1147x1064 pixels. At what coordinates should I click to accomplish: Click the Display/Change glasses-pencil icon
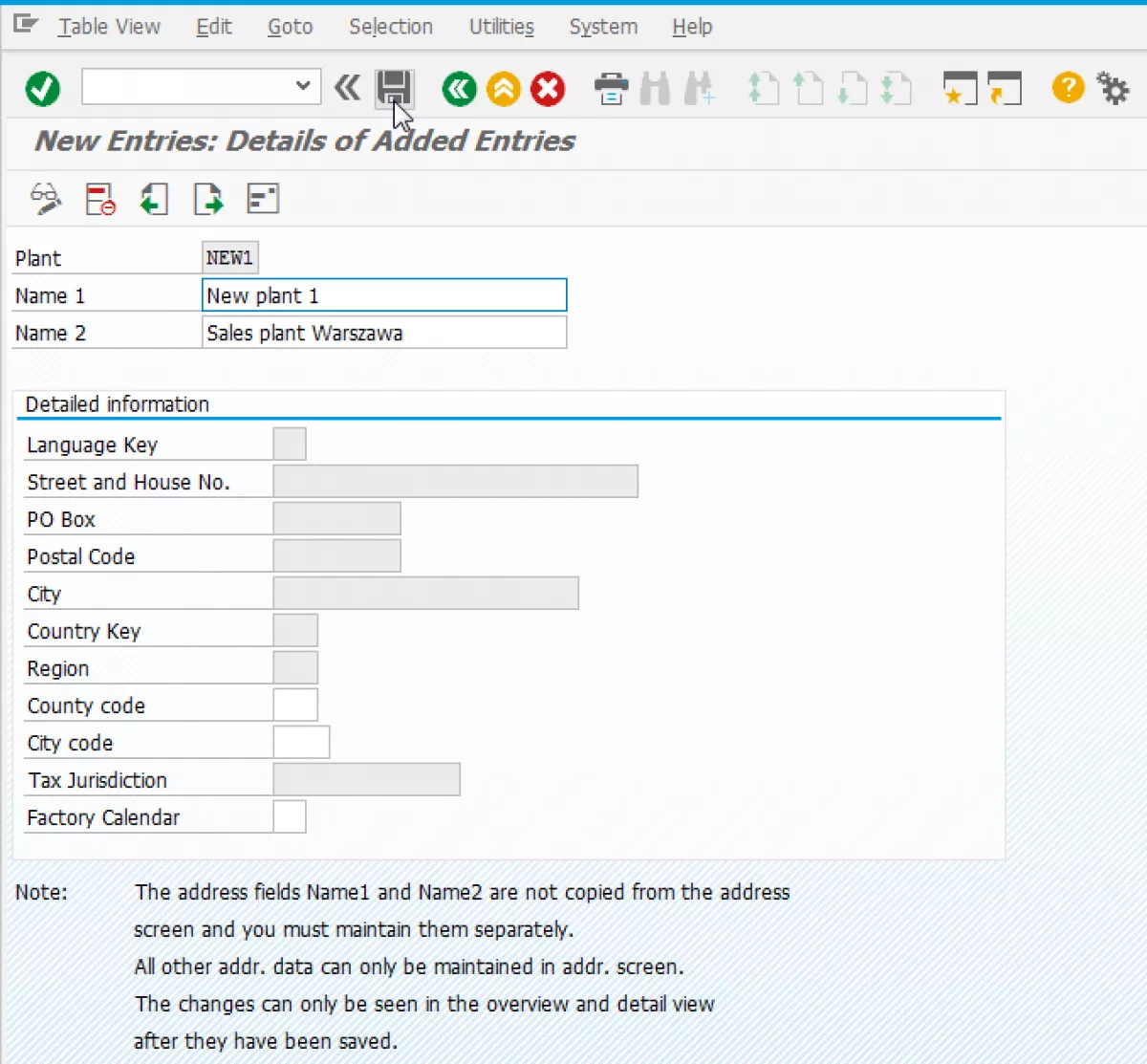click(45, 199)
